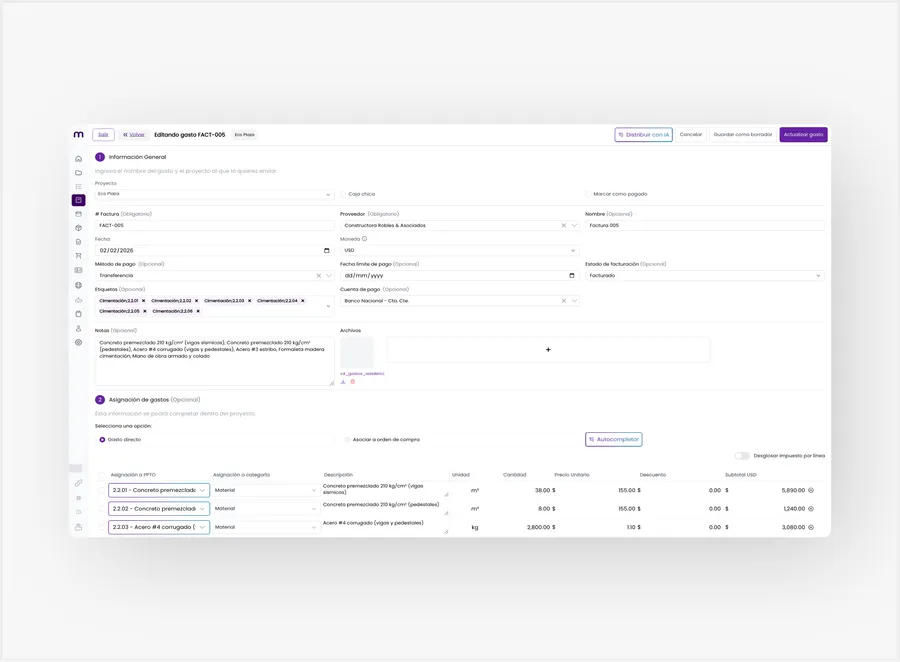
Task: Click the Autocompletar button
Action: [614, 440]
